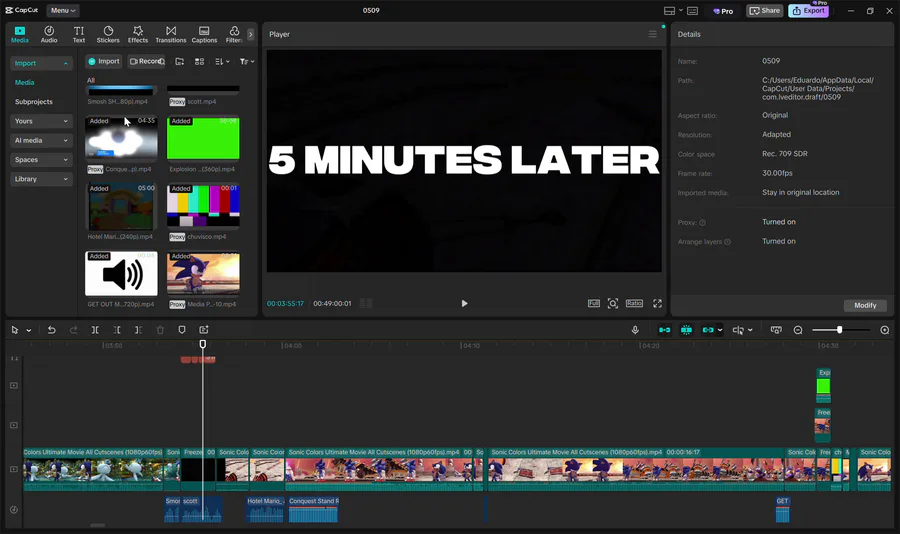The width and height of the screenshot is (900, 534).
Task: Toggle the second video track header icon
Action: click(14, 425)
